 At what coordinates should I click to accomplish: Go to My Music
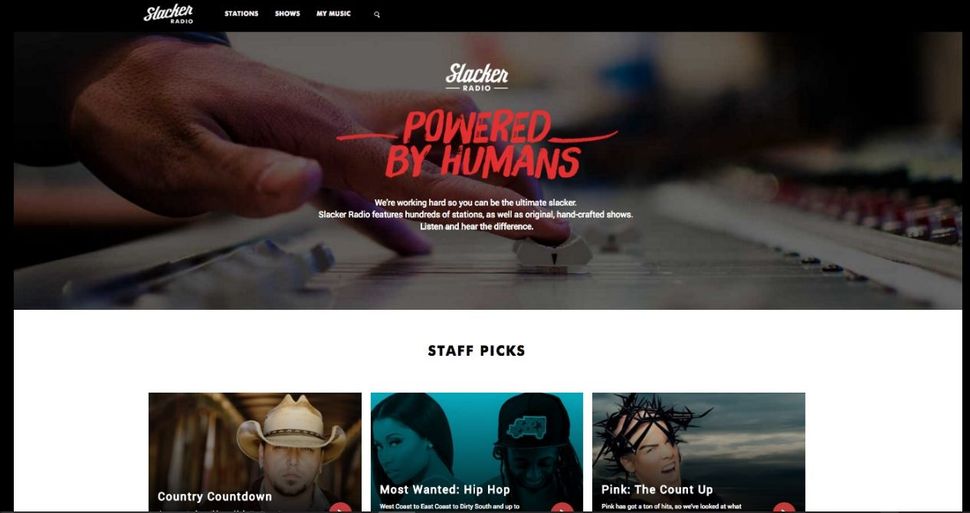pos(333,14)
